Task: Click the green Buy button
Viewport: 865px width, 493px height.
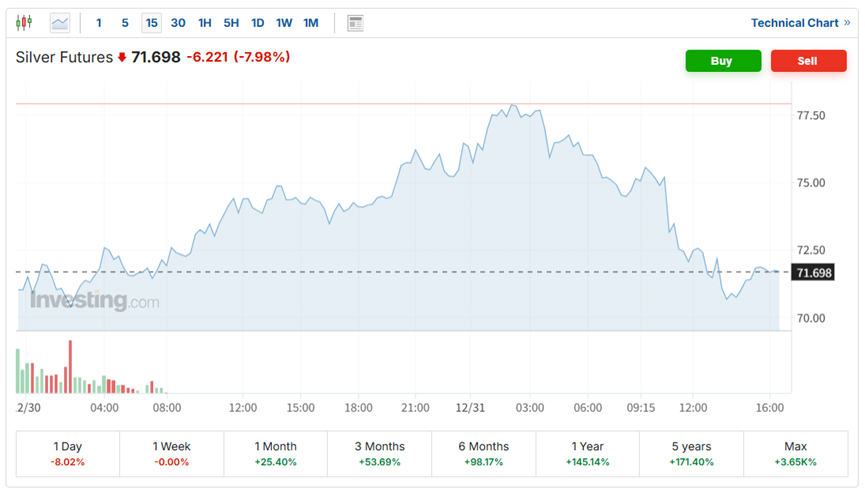Action: (722, 61)
